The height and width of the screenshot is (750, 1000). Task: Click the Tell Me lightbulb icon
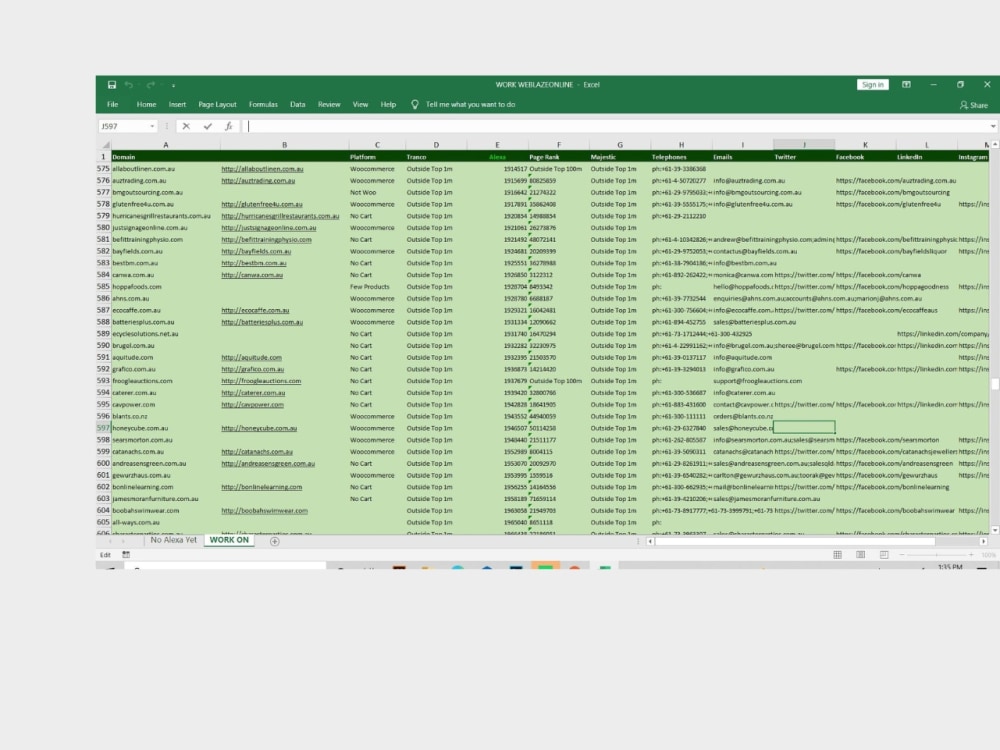tap(413, 103)
